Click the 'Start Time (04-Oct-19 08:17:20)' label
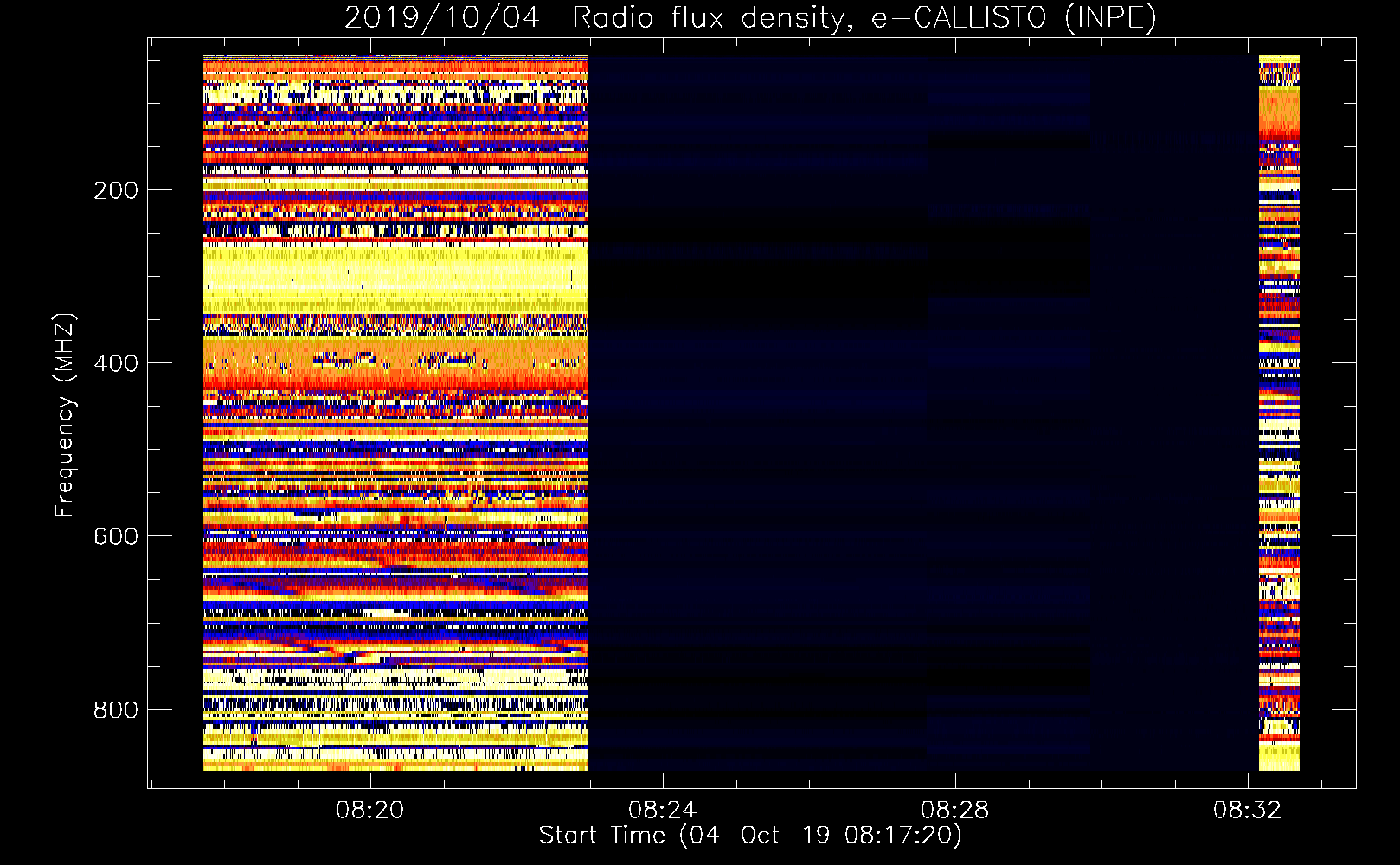This screenshot has height=865, width=1400. (750, 836)
